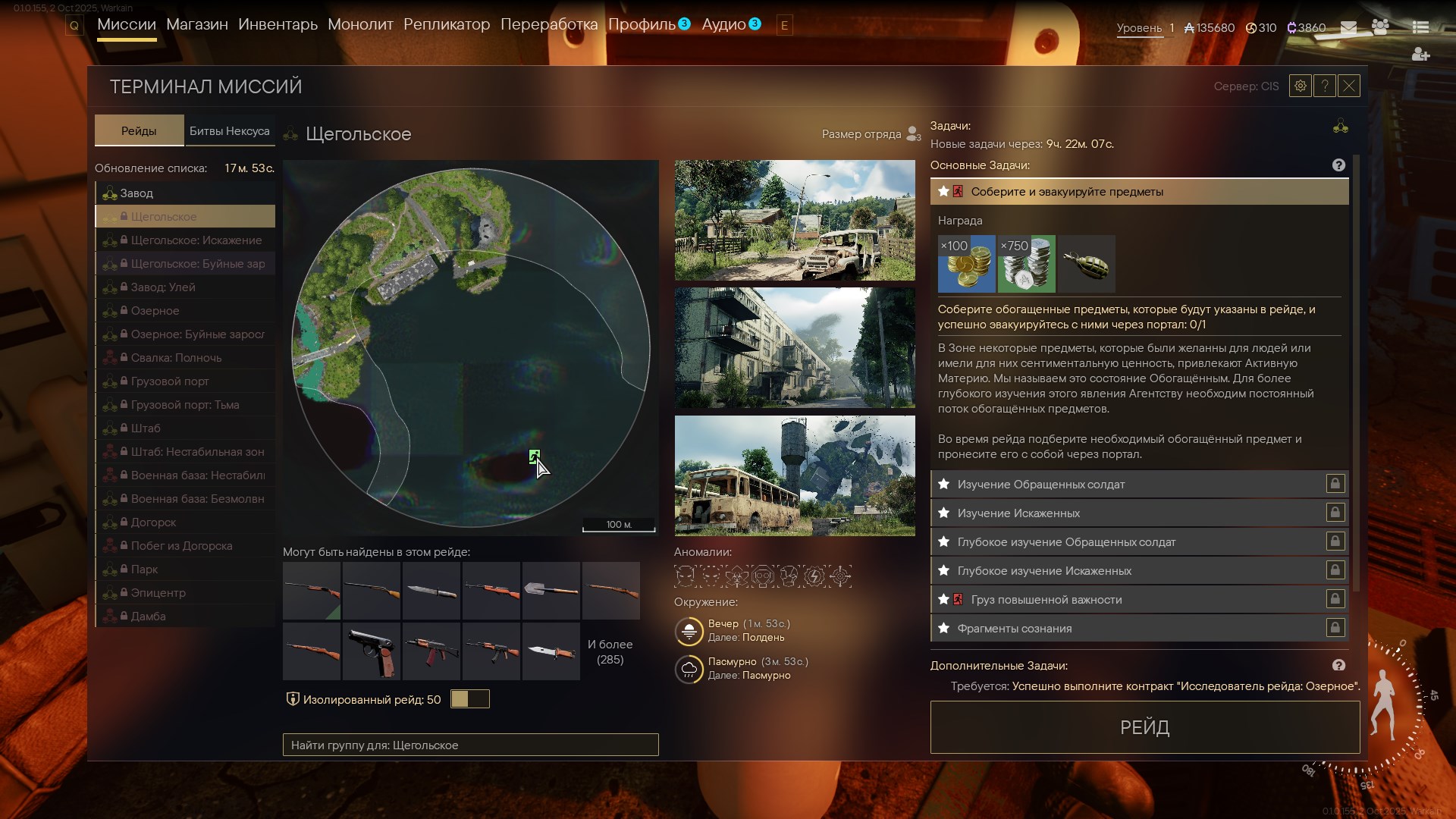Open the Инвентарь menu

click(278, 24)
